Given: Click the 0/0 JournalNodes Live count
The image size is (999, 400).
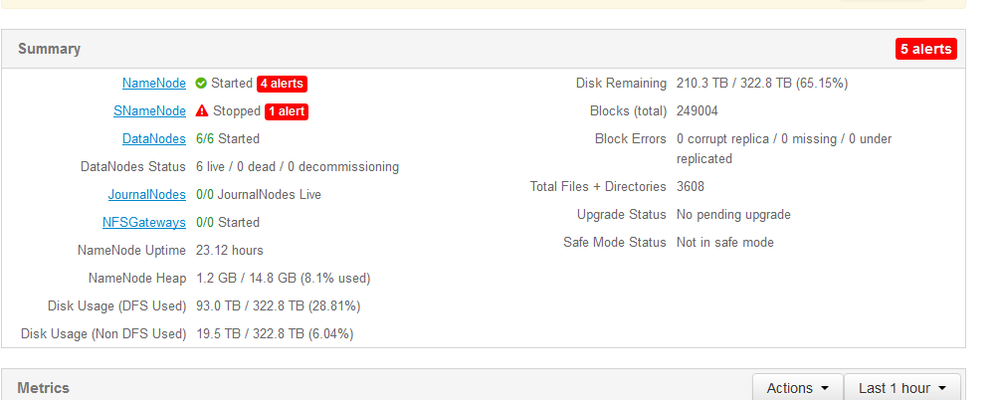Looking at the screenshot, I should point(203,195).
